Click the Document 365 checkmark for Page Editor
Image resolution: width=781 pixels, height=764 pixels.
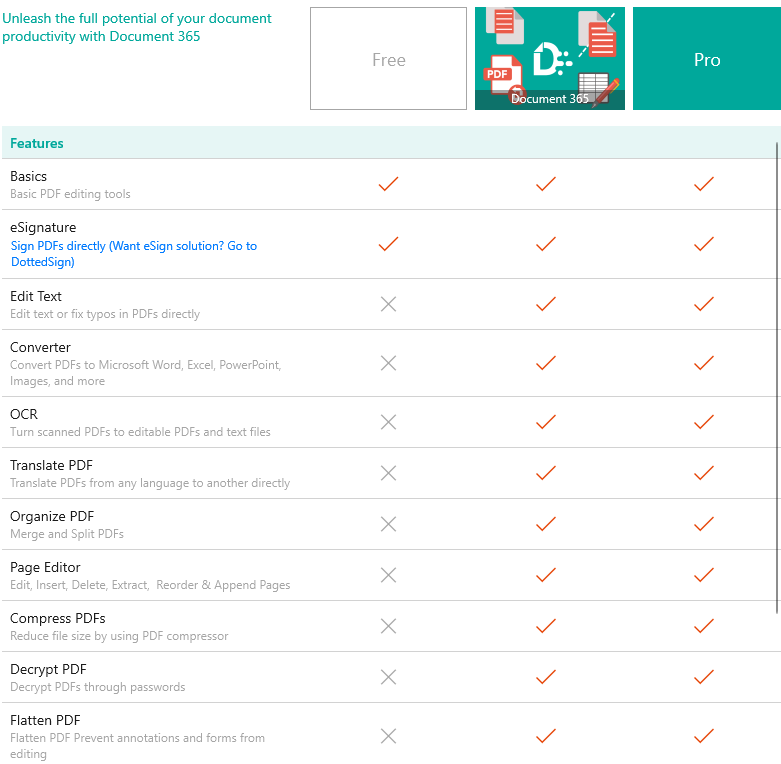click(x=546, y=575)
